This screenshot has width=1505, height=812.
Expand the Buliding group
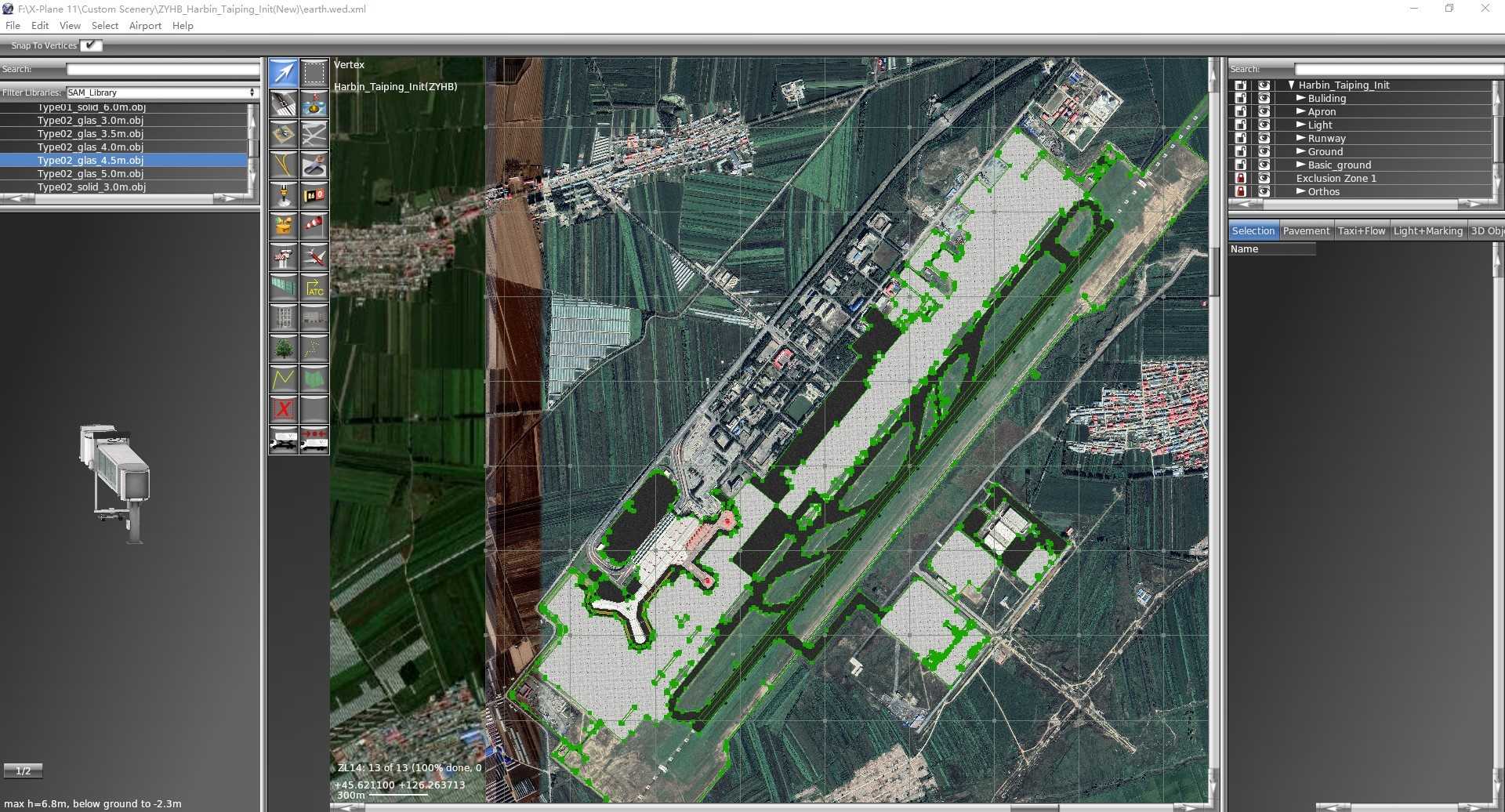[x=1300, y=98]
